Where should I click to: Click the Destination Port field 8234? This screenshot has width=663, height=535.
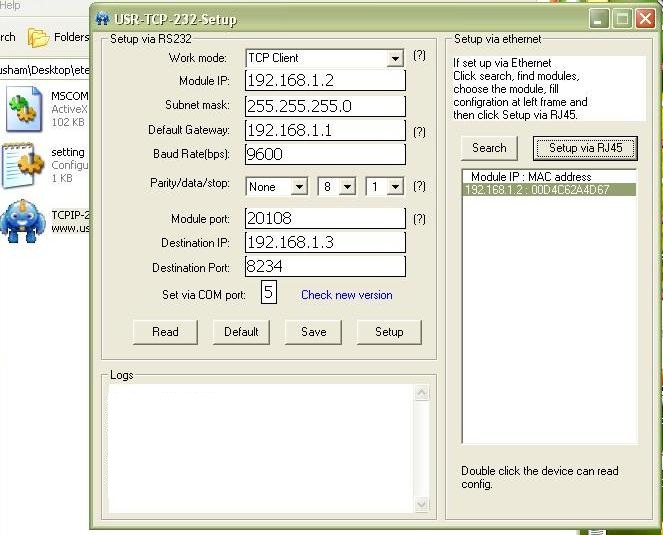coord(325,266)
